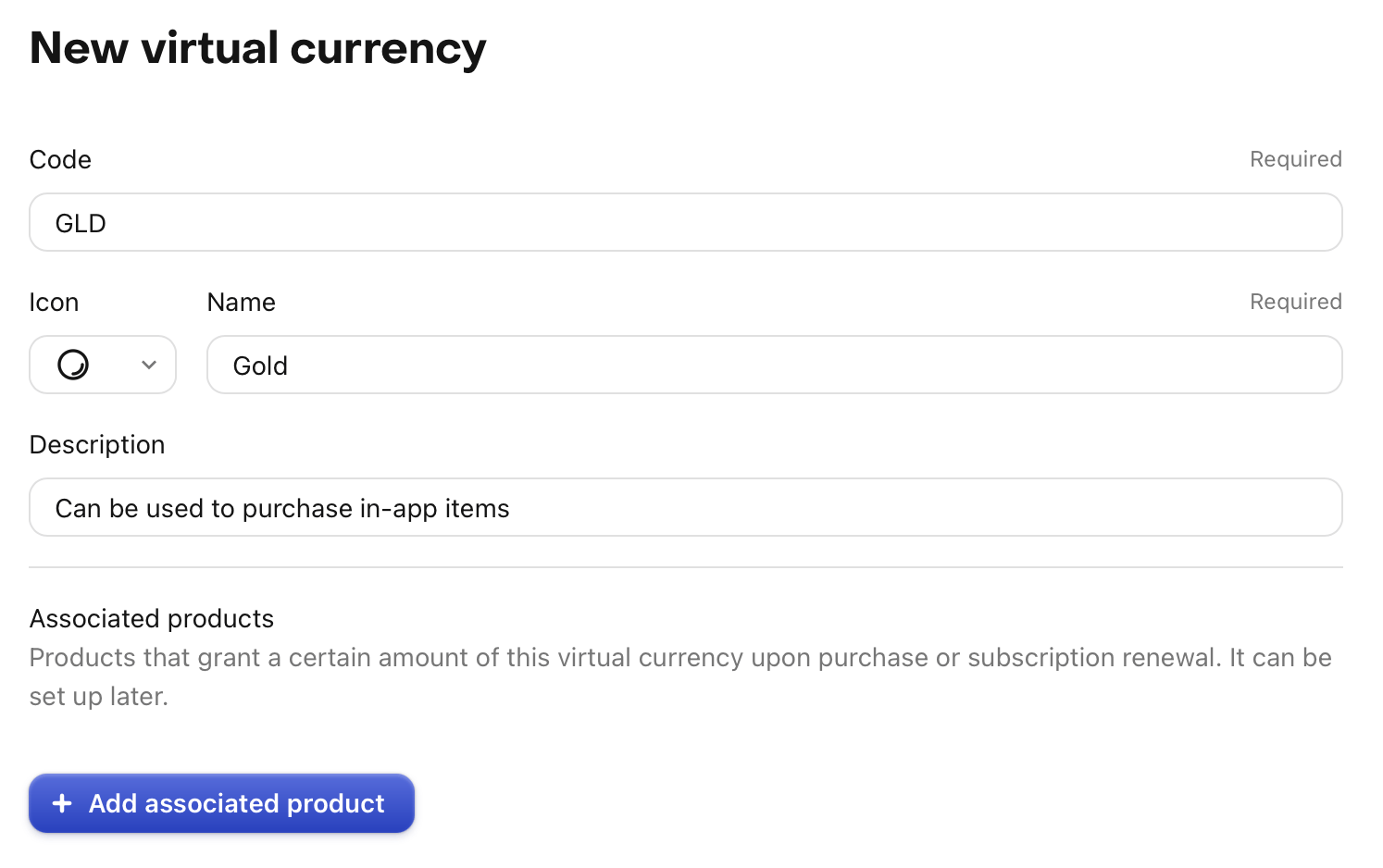Click the 'Code' field label
The width and height of the screenshot is (1383, 868).
pyautogui.click(x=60, y=160)
